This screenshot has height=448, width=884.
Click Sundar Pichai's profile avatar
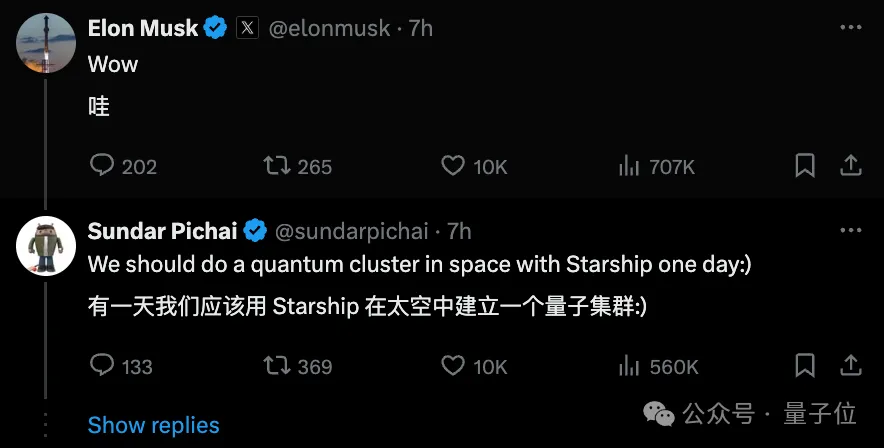pyautogui.click(x=46, y=246)
